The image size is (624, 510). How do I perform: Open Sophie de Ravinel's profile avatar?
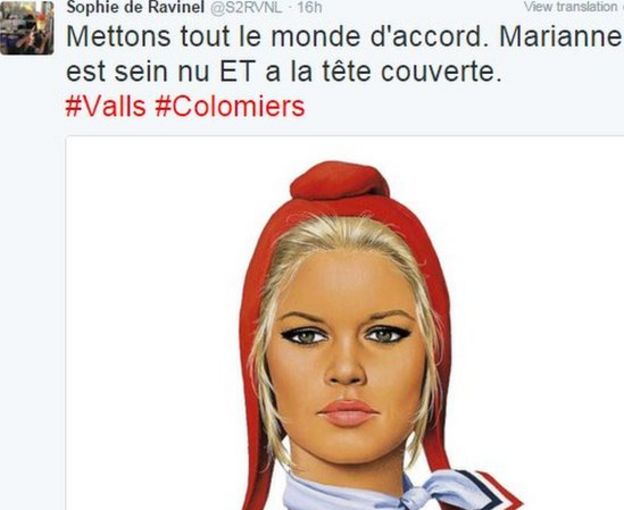coord(27,27)
